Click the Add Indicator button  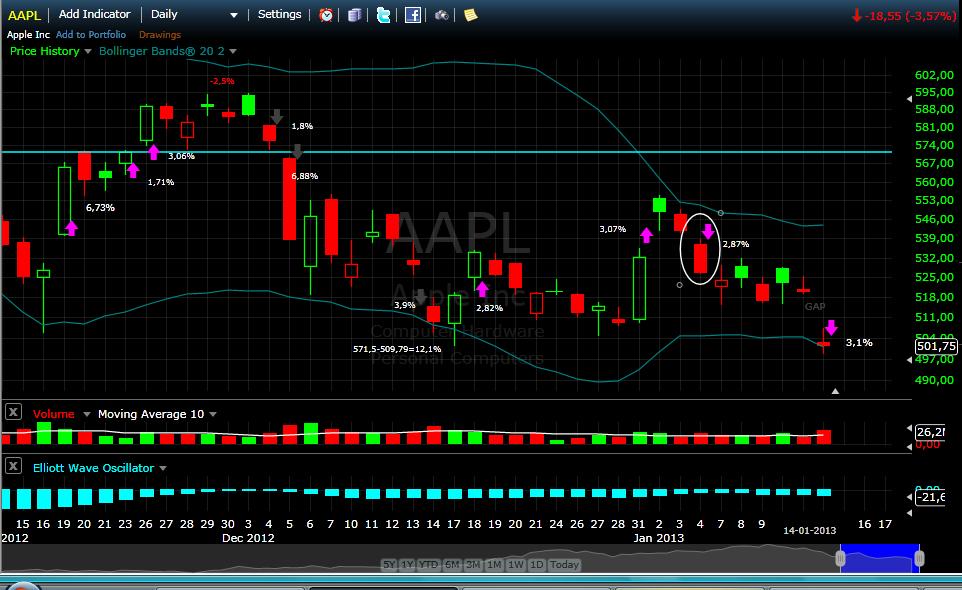pyautogui.click(x=94, y=14)
